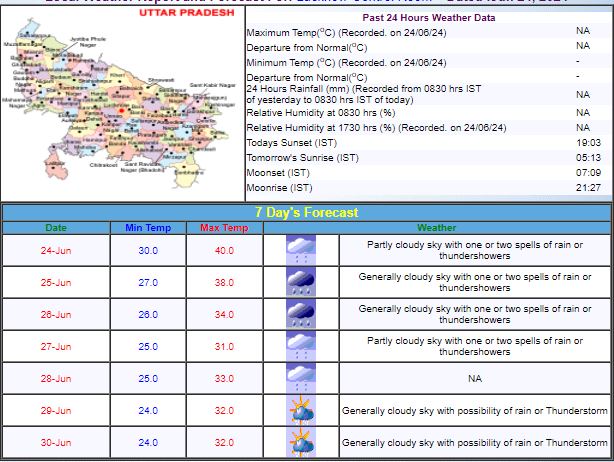Screen dimensions: 614x462
Task: Click the 27-Jun rainy cloud icon
Action: (x=301, y=346)
